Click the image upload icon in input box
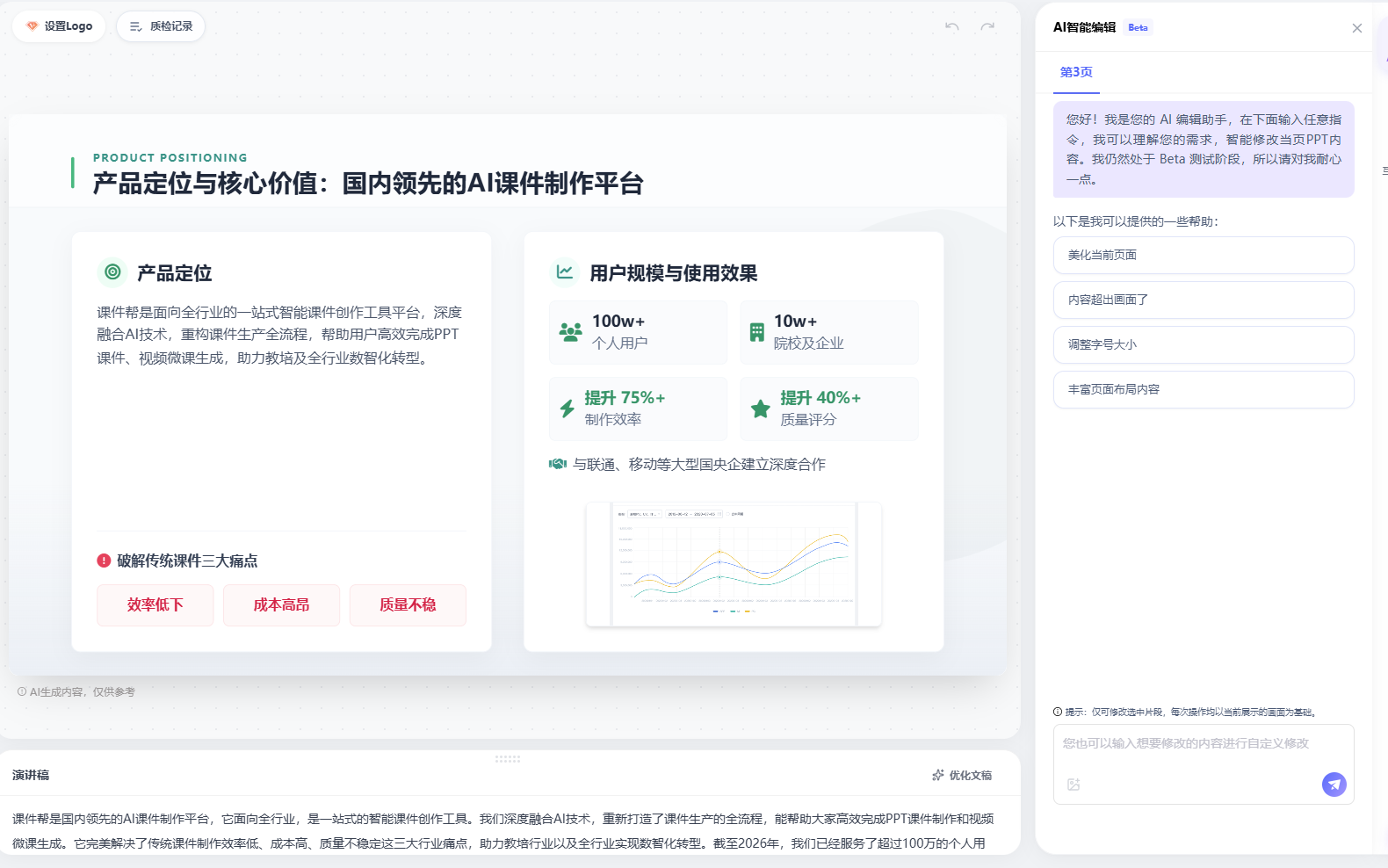Viewport: 1388px width, 868px height. [x=1074, y=785]
